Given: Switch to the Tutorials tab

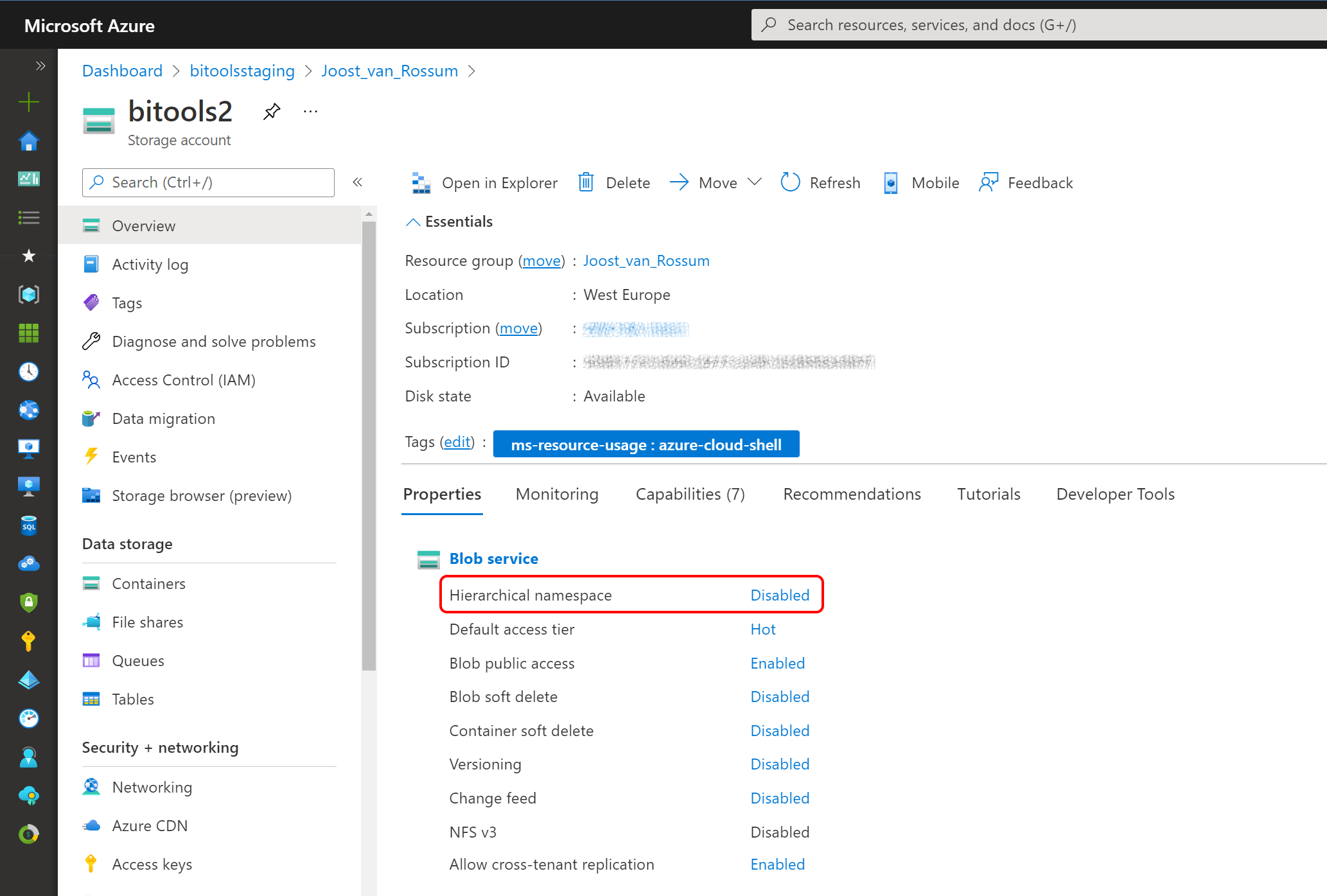Looking at the screenshot, I should click(x=989, y=494).
